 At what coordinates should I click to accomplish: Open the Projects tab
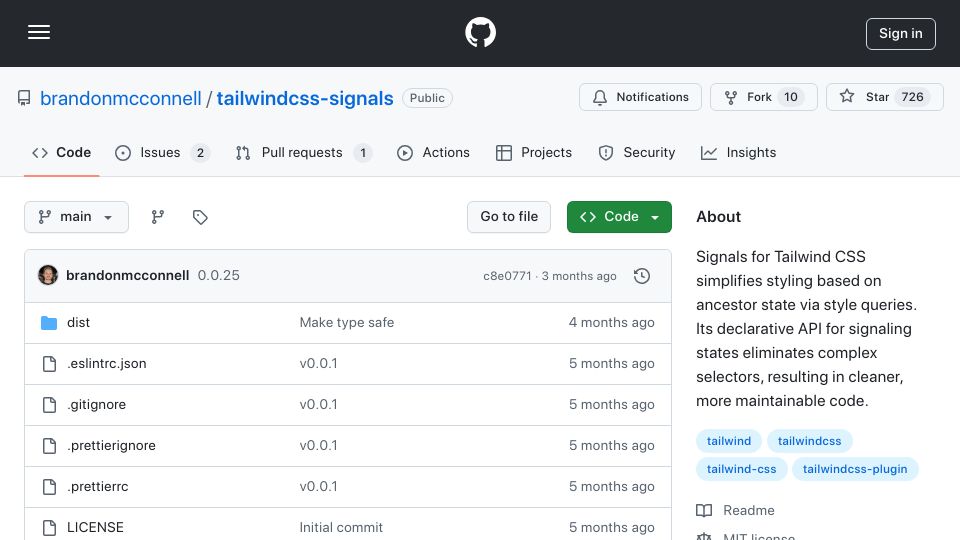point(534,152)
